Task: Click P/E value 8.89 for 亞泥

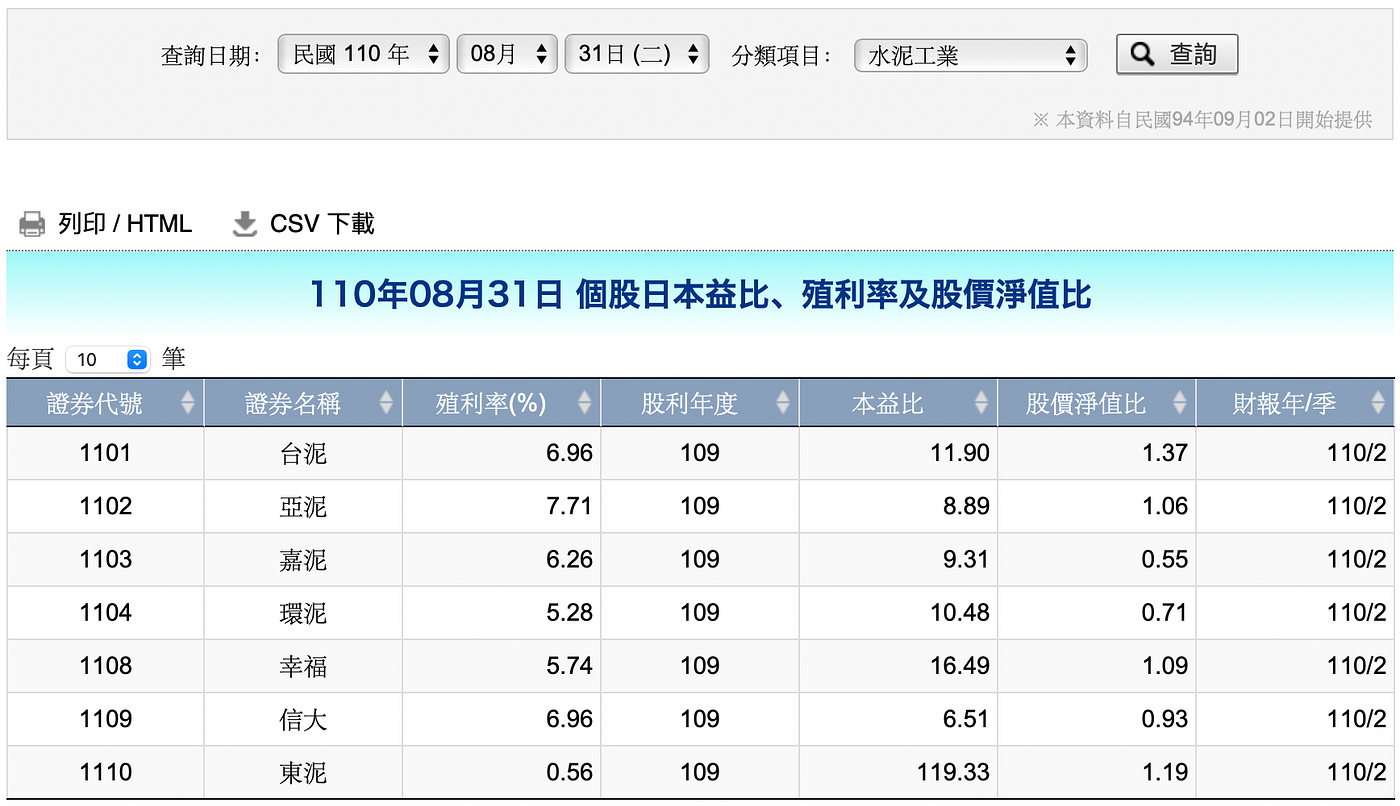Action: point(967,506)
